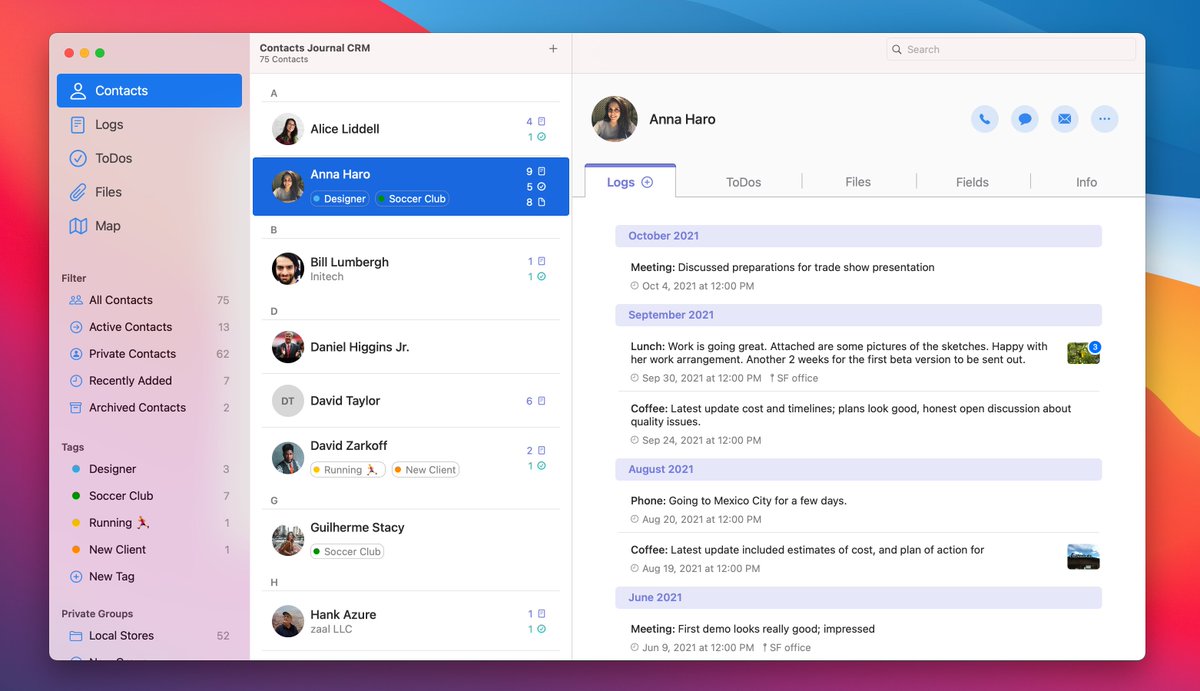
Task: Click Anna Haro's Designer tag in list
Action: (x=340, y=199)
